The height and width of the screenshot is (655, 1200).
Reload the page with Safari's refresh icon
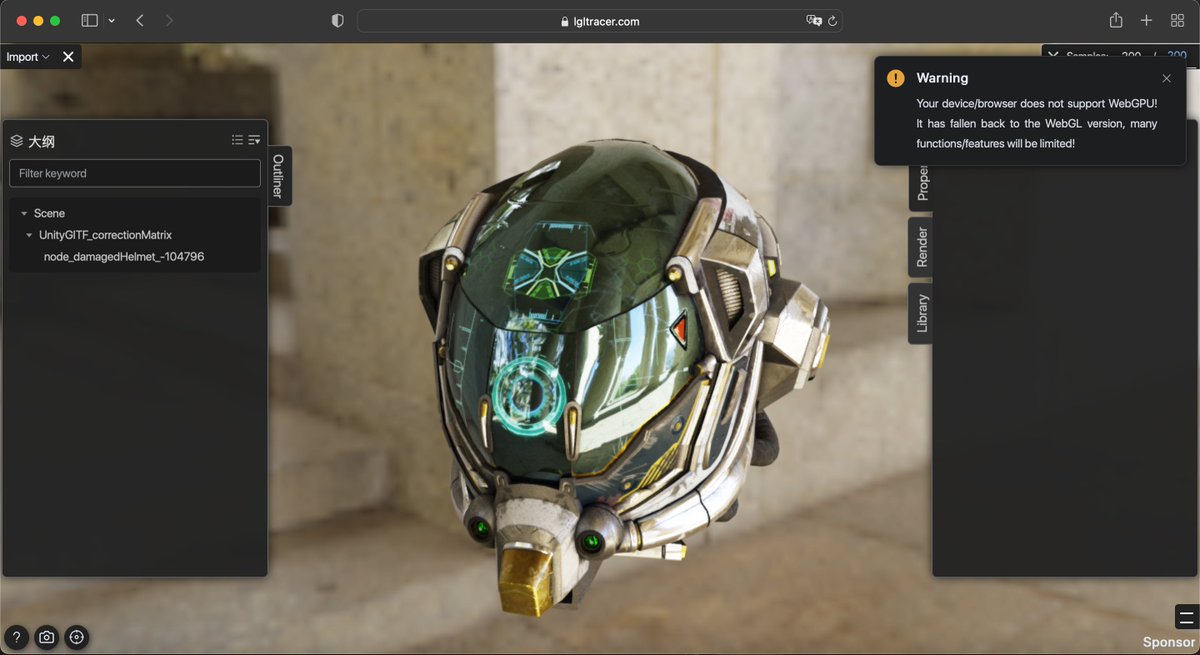point(833,21)
